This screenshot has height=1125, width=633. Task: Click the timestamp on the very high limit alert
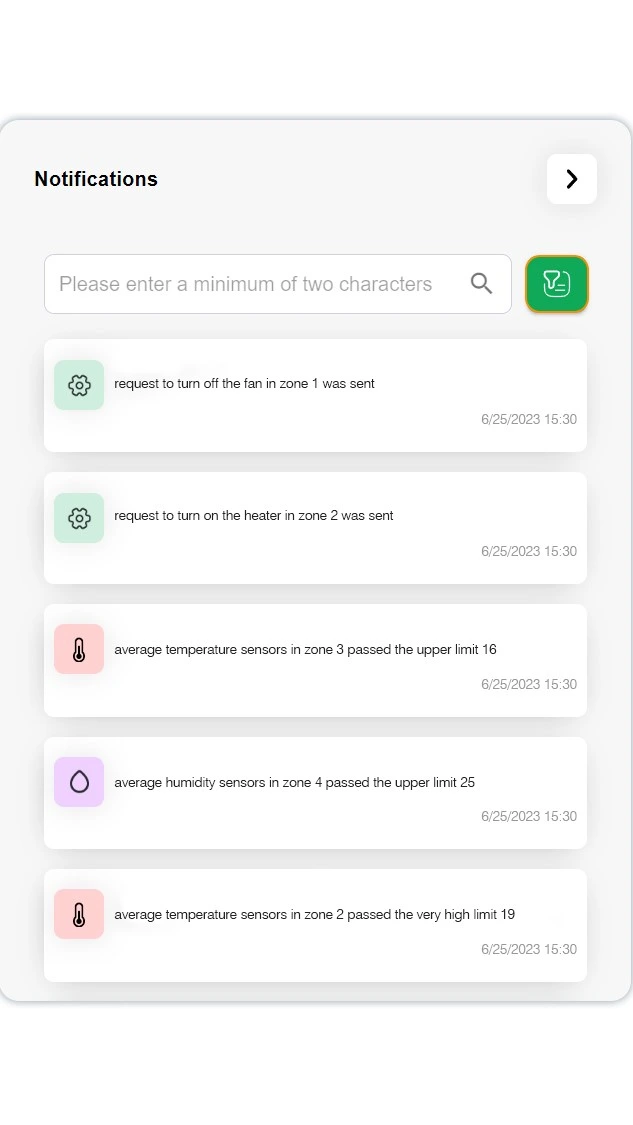(528, 950)
